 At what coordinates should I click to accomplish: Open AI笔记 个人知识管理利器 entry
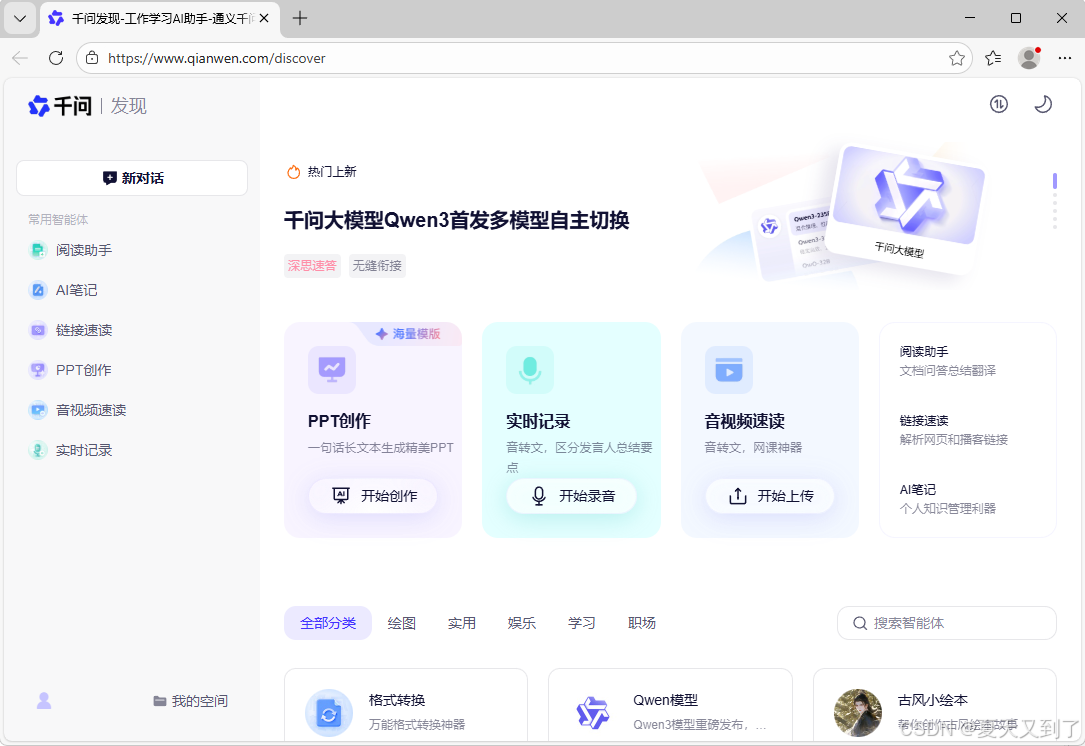[948, 499]
